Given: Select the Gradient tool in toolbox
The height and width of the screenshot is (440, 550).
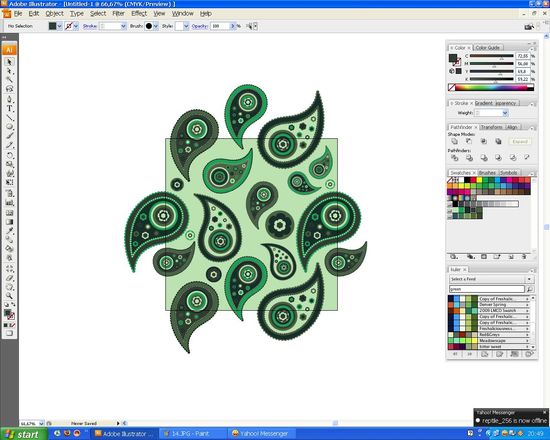Looking at the screenshot, I should pyautogui.click(x=9, y=222).
